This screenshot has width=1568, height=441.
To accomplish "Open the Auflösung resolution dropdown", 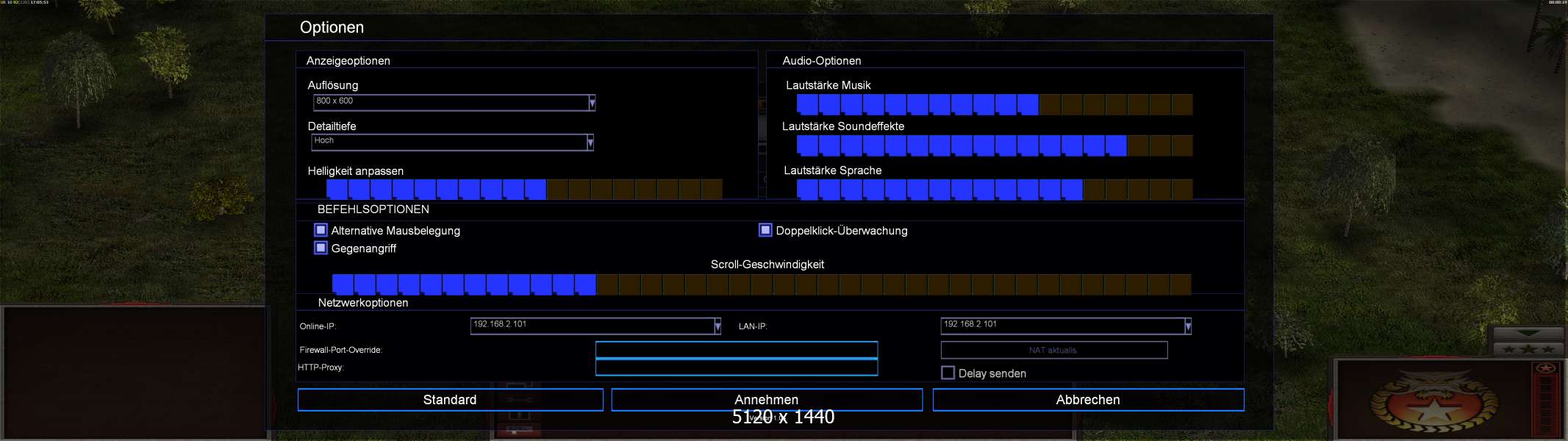I will point(592,103).
